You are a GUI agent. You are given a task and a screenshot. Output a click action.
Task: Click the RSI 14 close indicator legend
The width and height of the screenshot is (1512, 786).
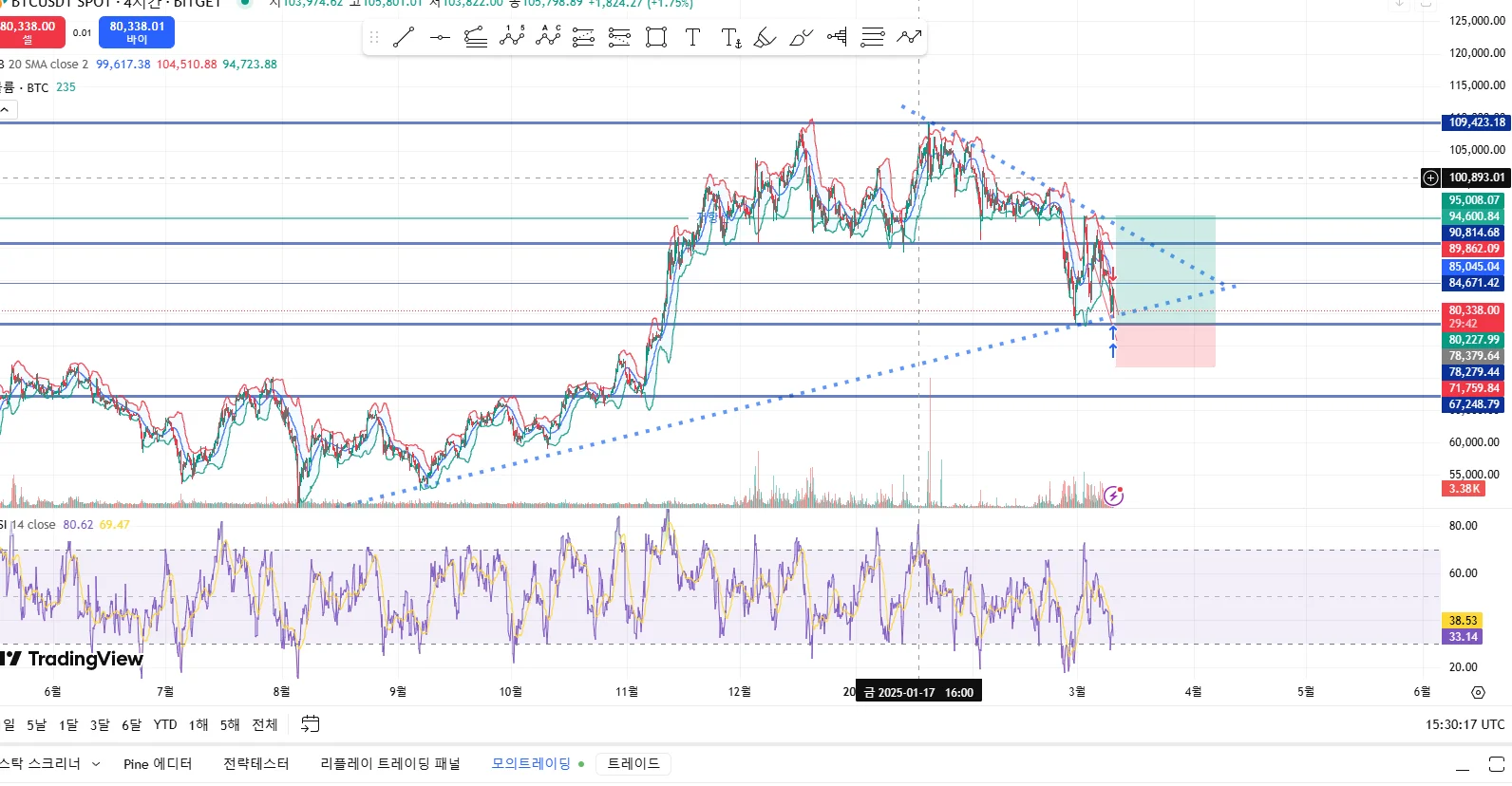28,525
